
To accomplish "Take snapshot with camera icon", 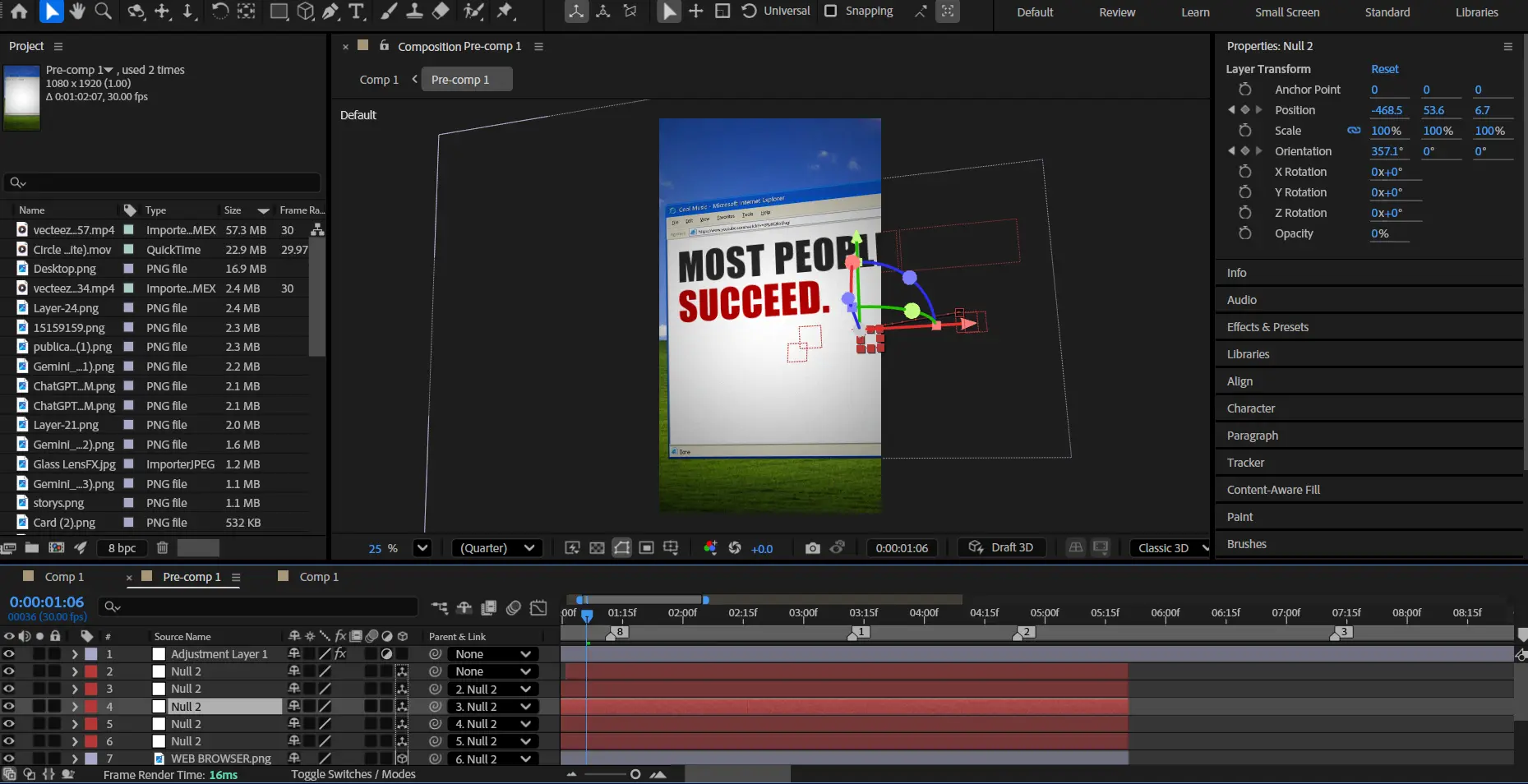I will tap(812, 548).
